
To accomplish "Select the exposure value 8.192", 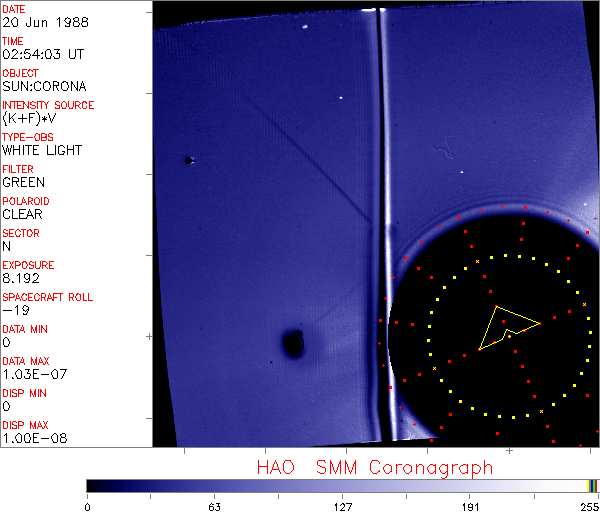I will coord(21,278).
